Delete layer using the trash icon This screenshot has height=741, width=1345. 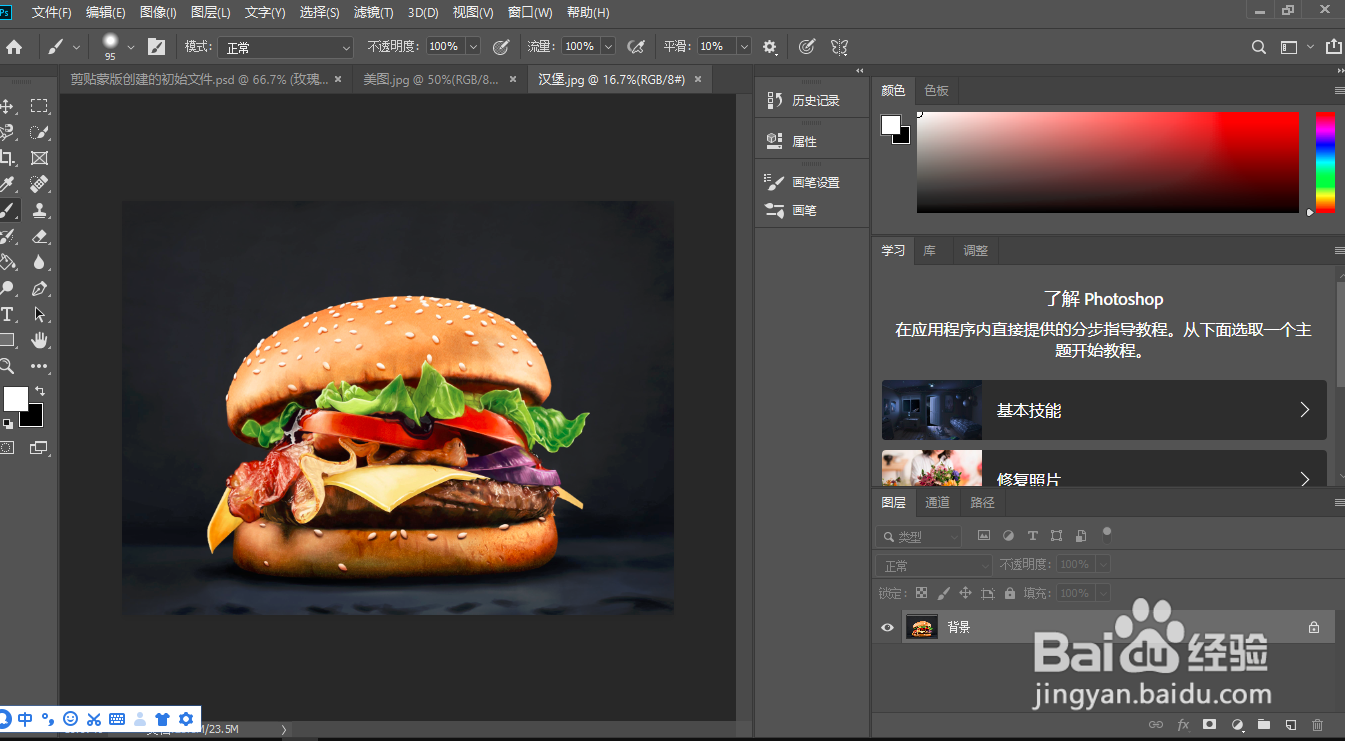(x=1317, y=724)
